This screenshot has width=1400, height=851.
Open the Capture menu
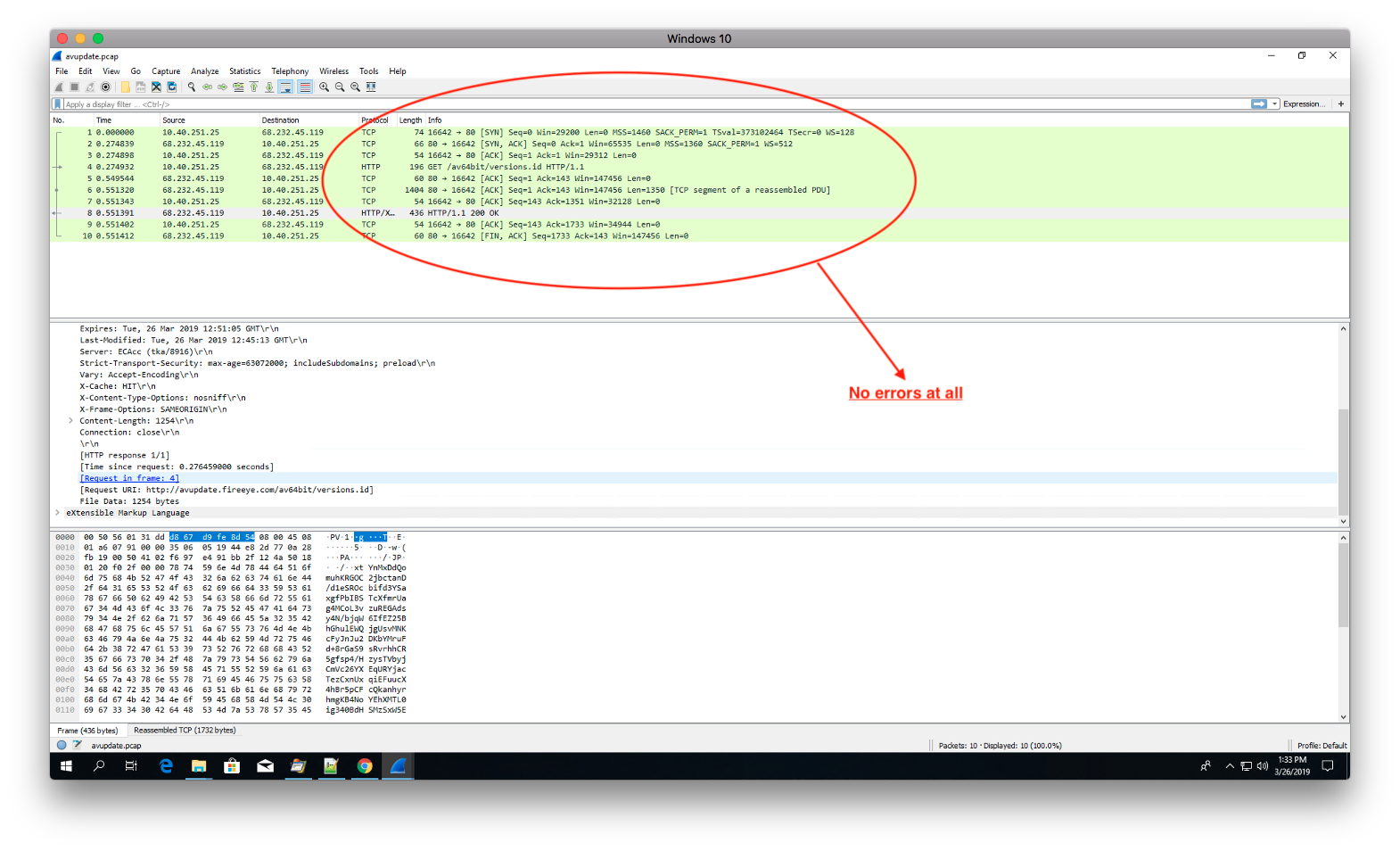coord(166,71)
